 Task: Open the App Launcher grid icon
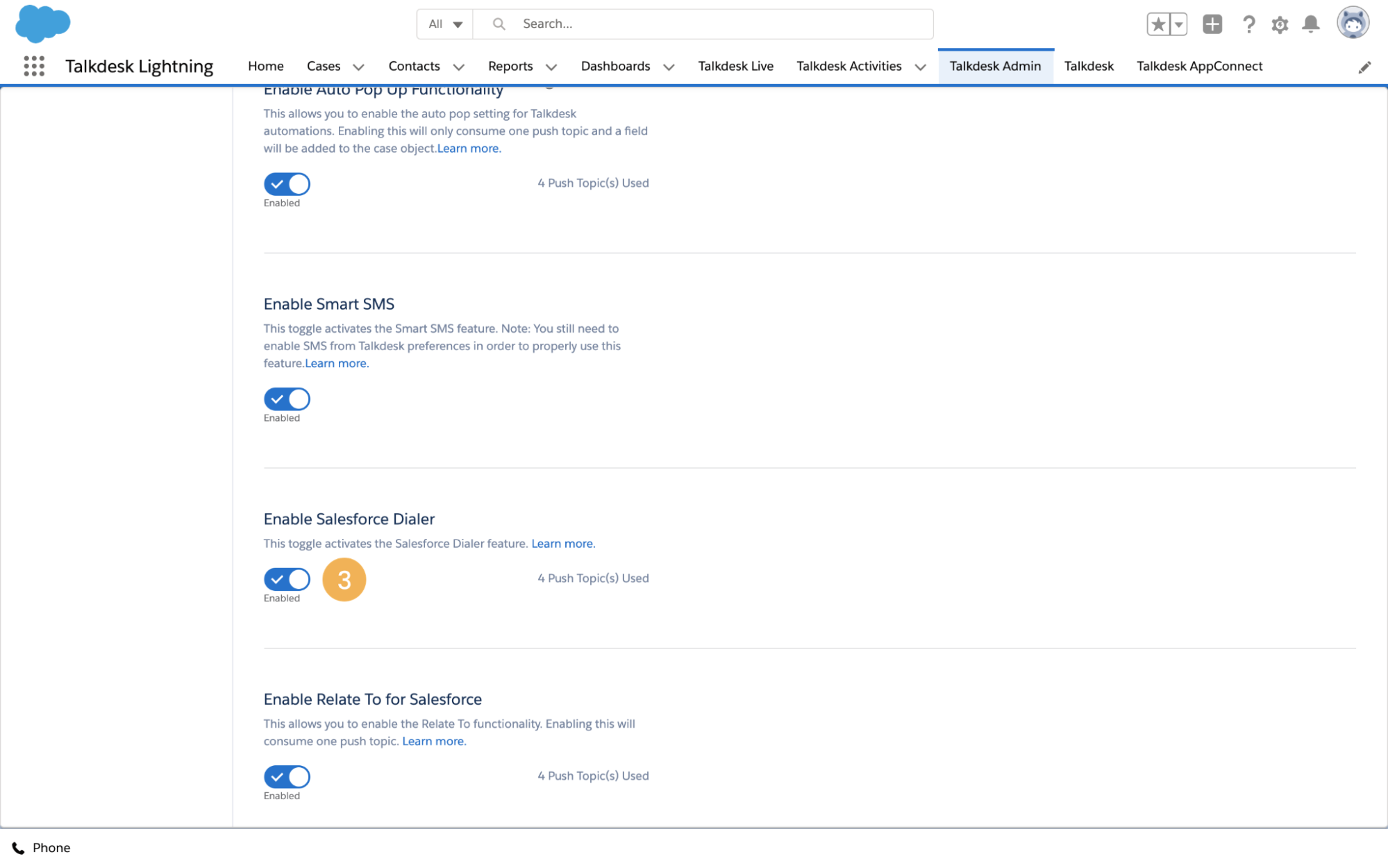[x=33, y=65]
